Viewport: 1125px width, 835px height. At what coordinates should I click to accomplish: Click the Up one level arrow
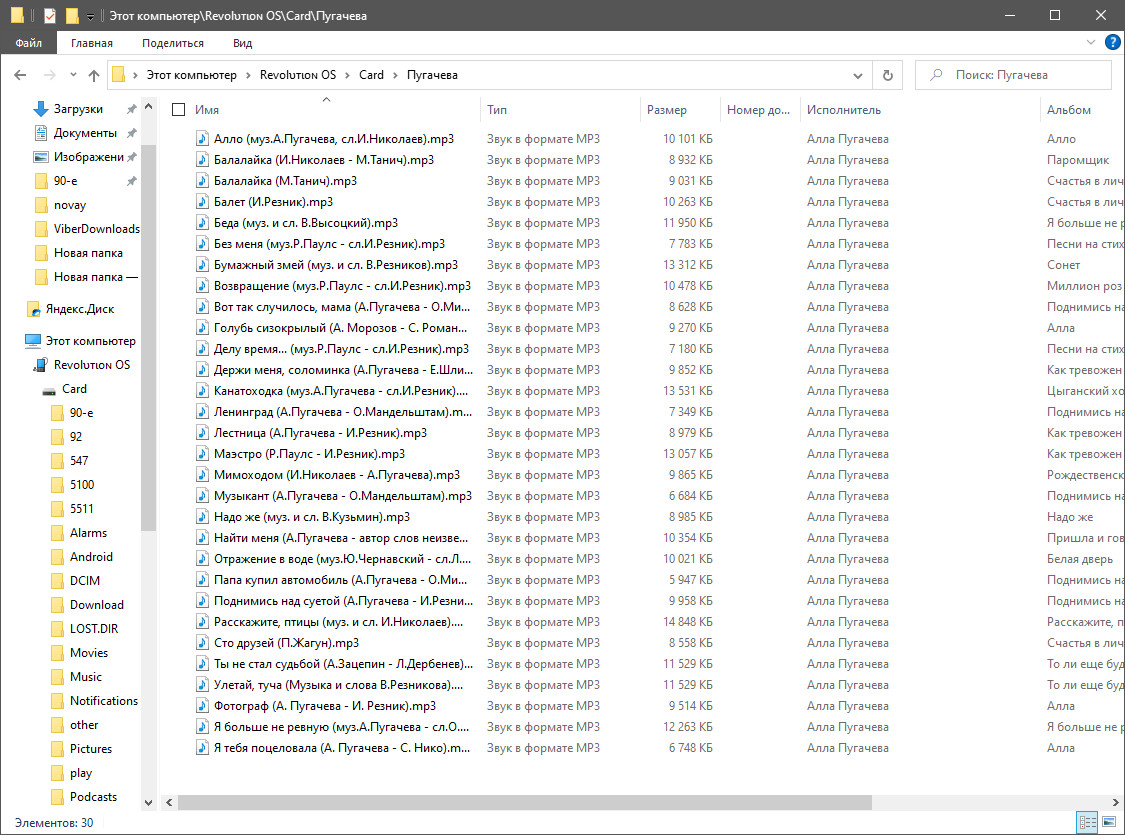94,75
